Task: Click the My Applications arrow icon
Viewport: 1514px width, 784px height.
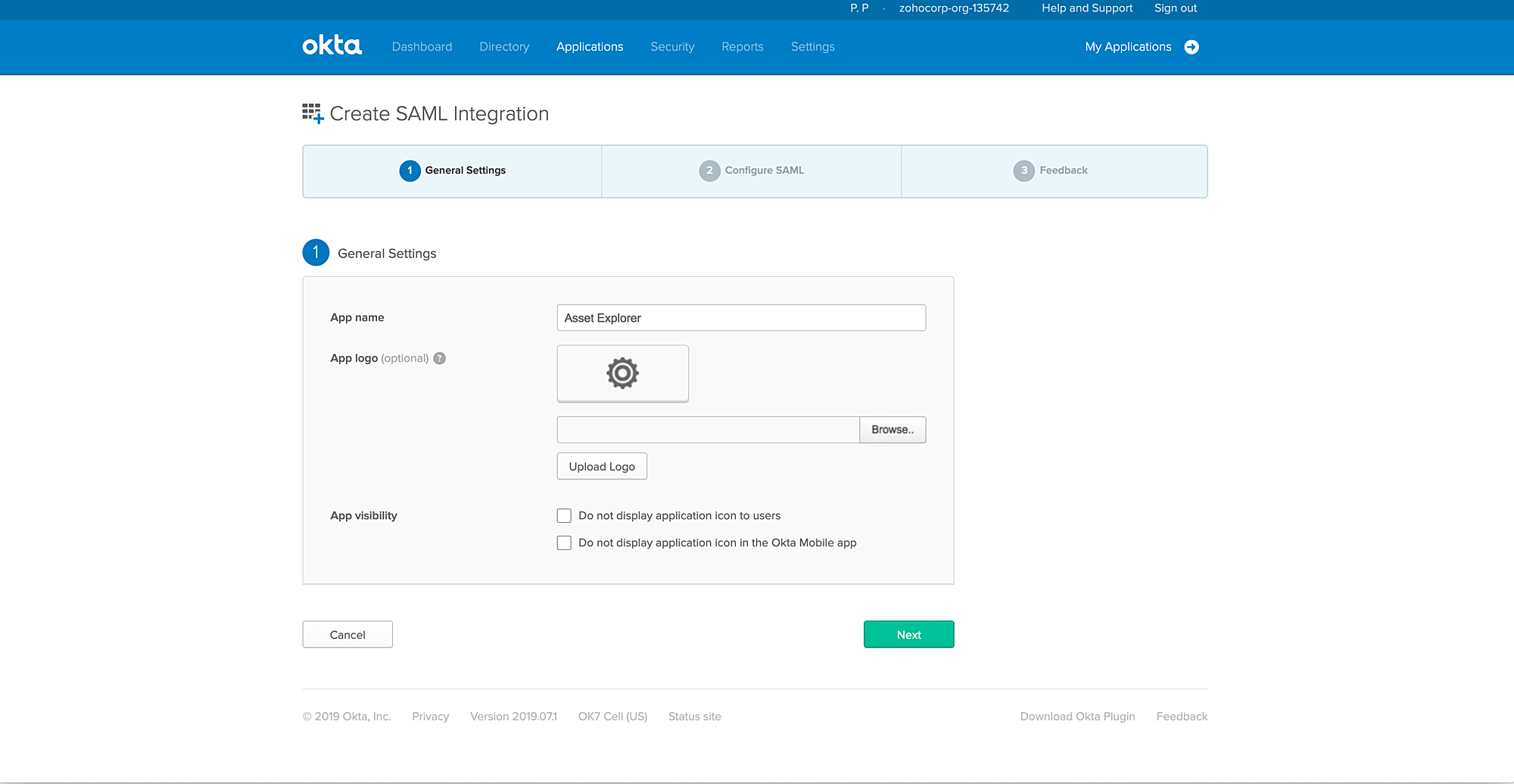Action: pyautogui.click(x=1192, y=47)
